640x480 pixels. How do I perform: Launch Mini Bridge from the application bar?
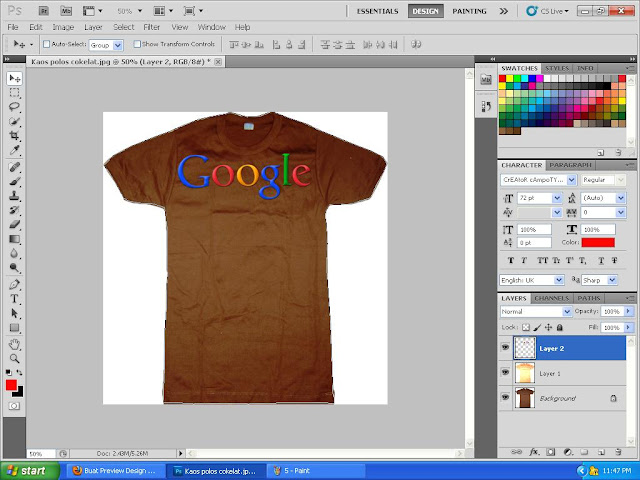66,11
